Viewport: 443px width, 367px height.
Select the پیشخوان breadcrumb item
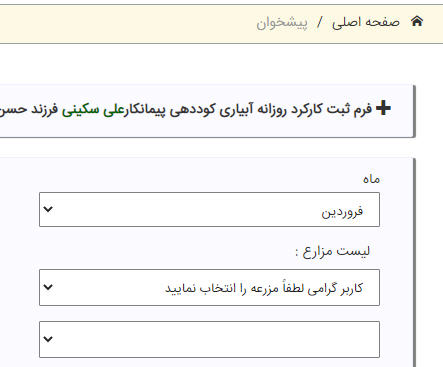(282, 23)
